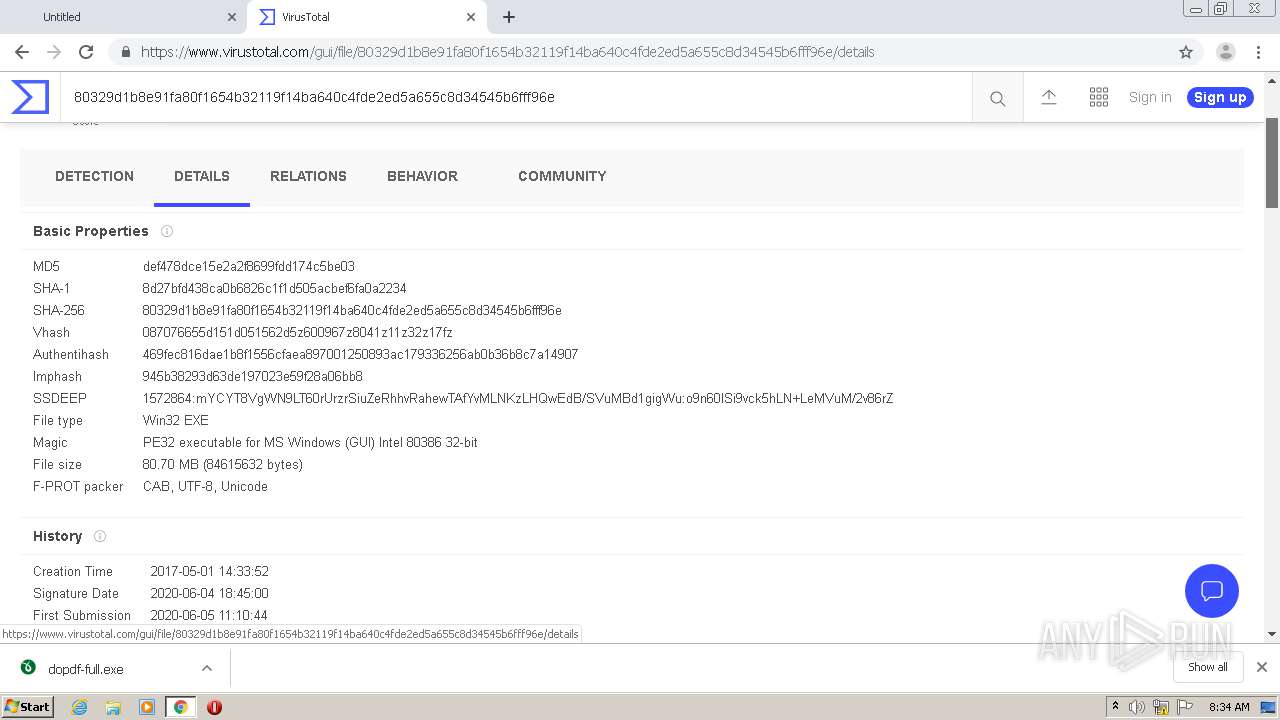Click the Sign up button
The width and height of the screenshot is (1280, 720).
click(x=1220, y=97)
